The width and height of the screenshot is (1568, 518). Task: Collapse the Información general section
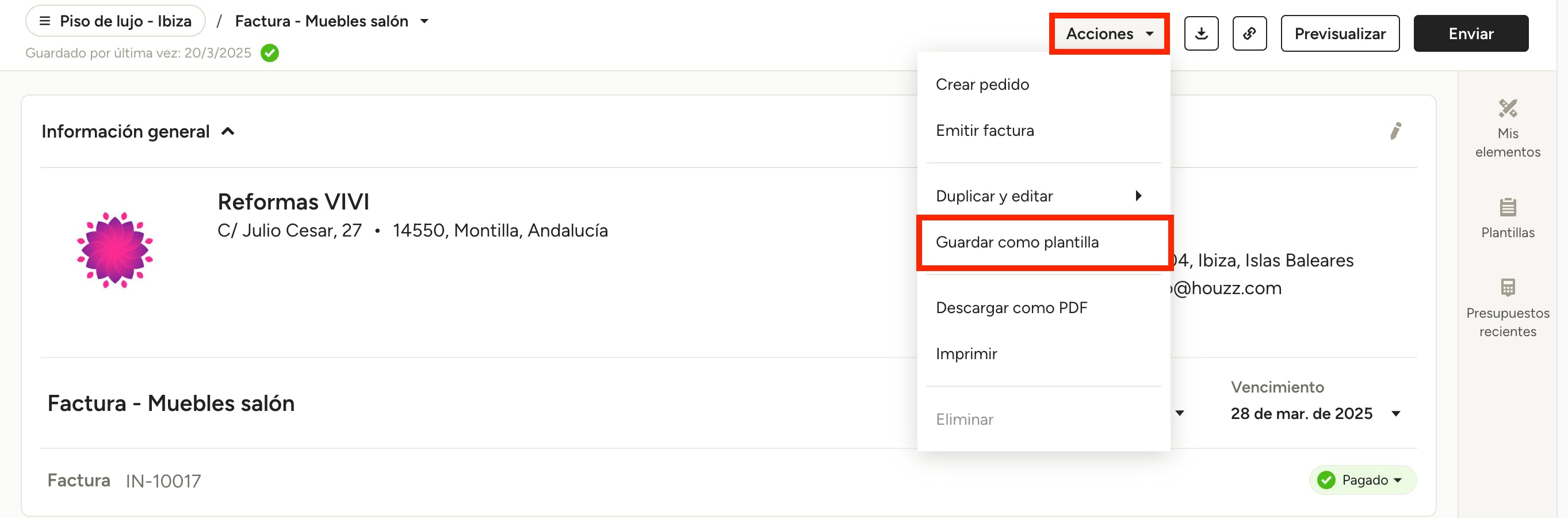(x=228, y=132)
